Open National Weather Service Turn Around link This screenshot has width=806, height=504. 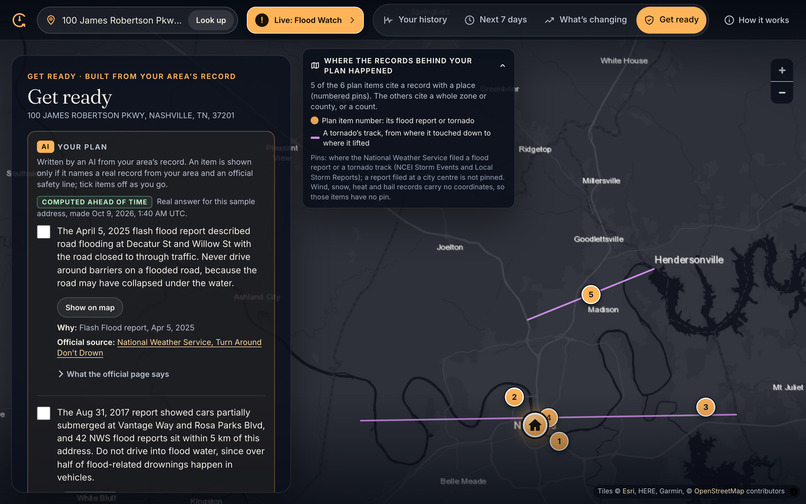click(x=159, y=348)
